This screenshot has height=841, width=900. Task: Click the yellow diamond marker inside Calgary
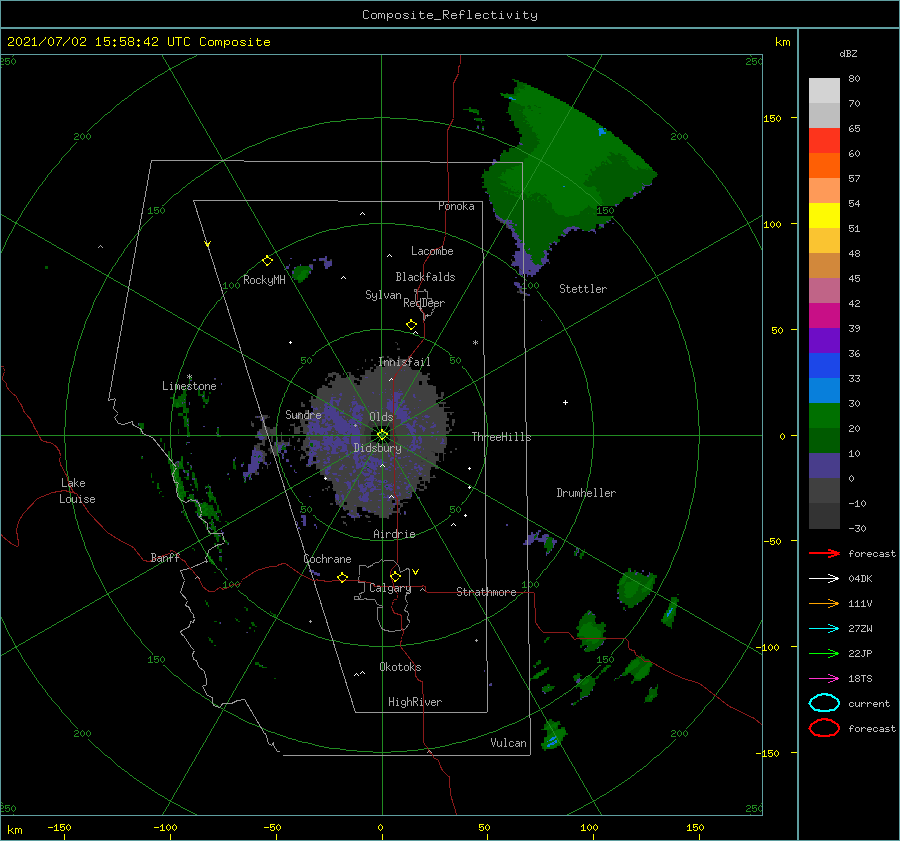pyautogui.click(x=395, y=576)
